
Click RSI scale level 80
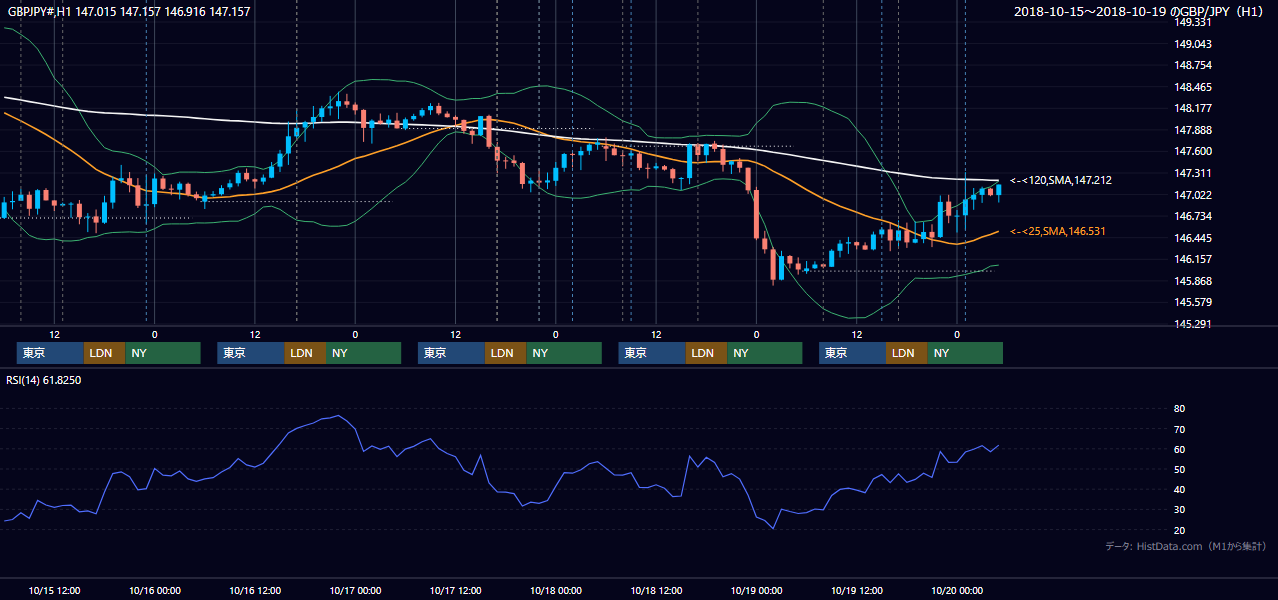pyautogui.click(x=1179, y=409)
